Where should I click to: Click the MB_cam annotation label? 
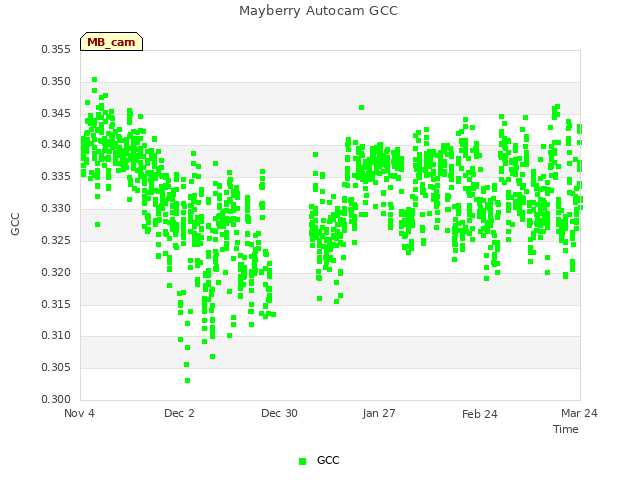(x=111, y=42)
